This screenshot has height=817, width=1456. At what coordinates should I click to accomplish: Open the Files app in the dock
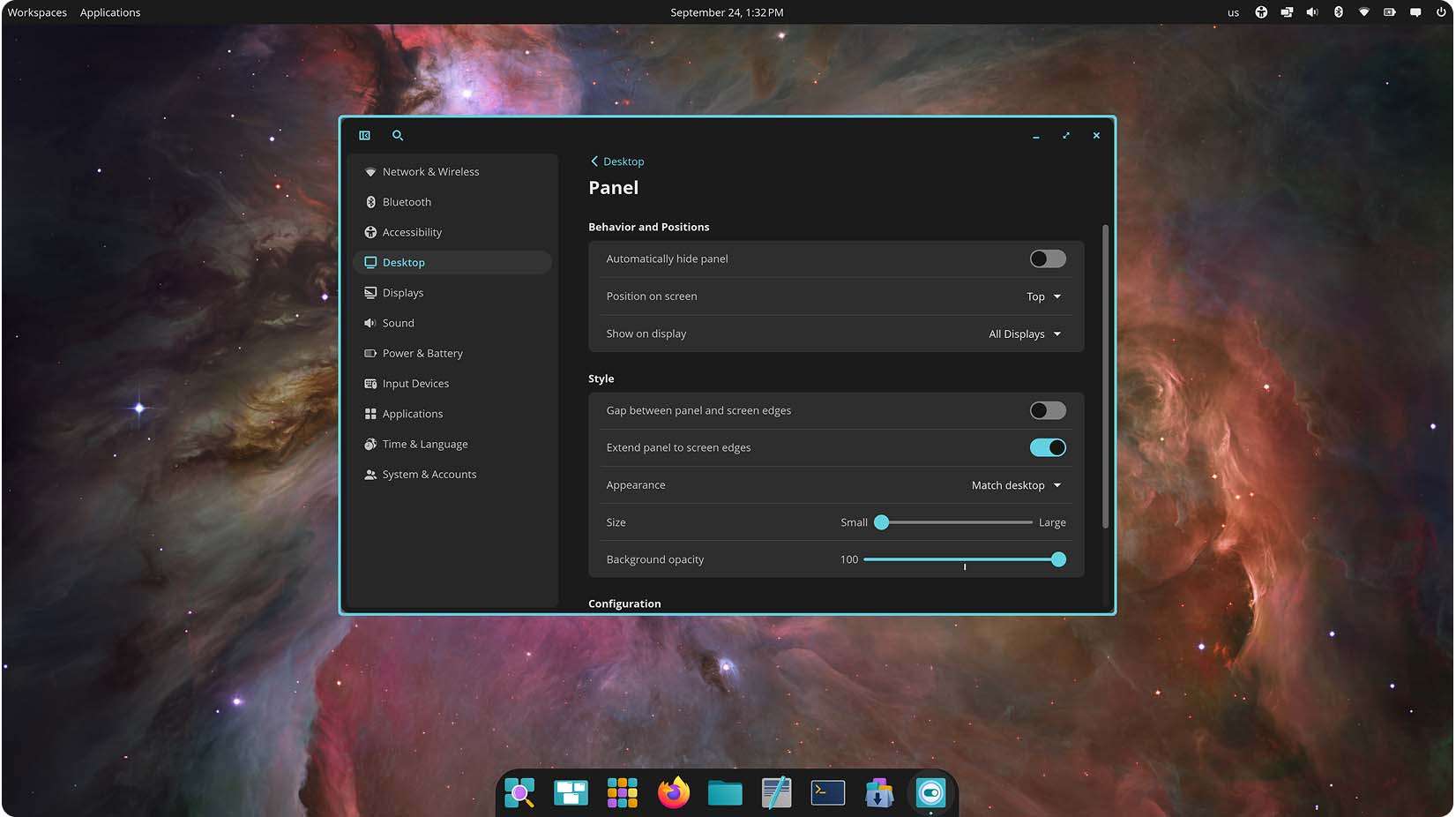click(725, 793)
